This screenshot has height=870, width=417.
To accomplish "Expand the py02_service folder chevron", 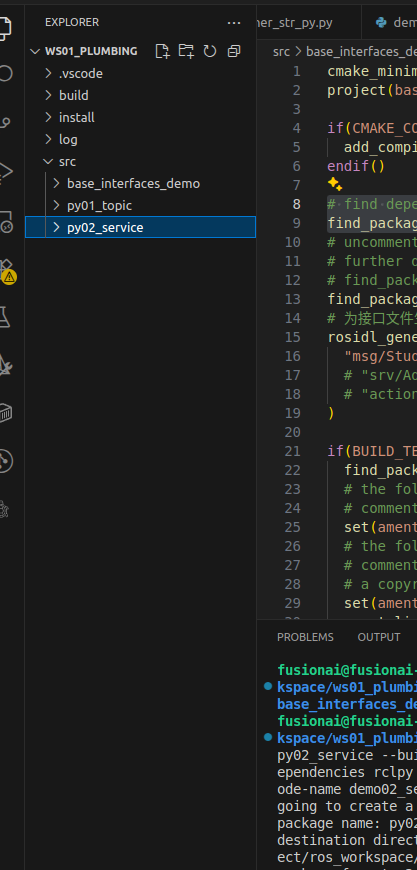I will pyautogui.click(x=56, y=227).
